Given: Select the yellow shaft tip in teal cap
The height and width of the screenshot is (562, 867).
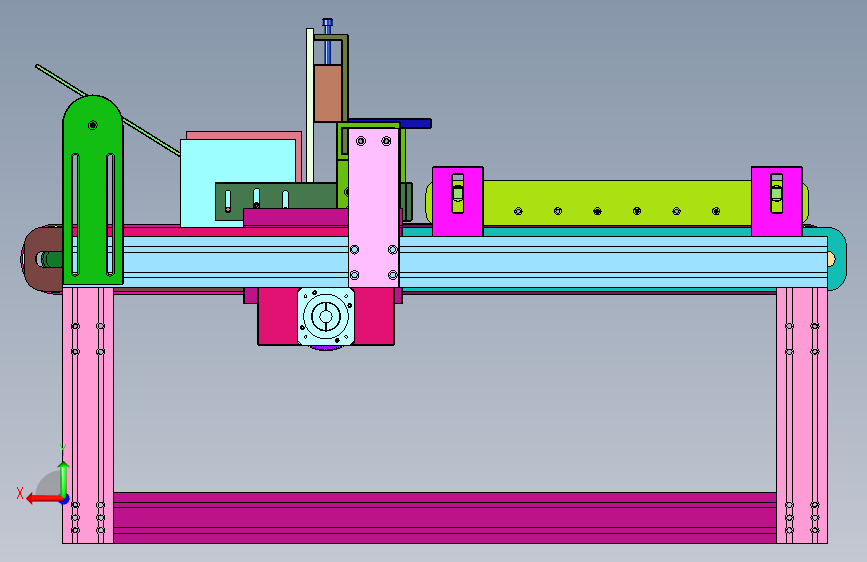Looking at the screenshot, I should coord(831,258).
